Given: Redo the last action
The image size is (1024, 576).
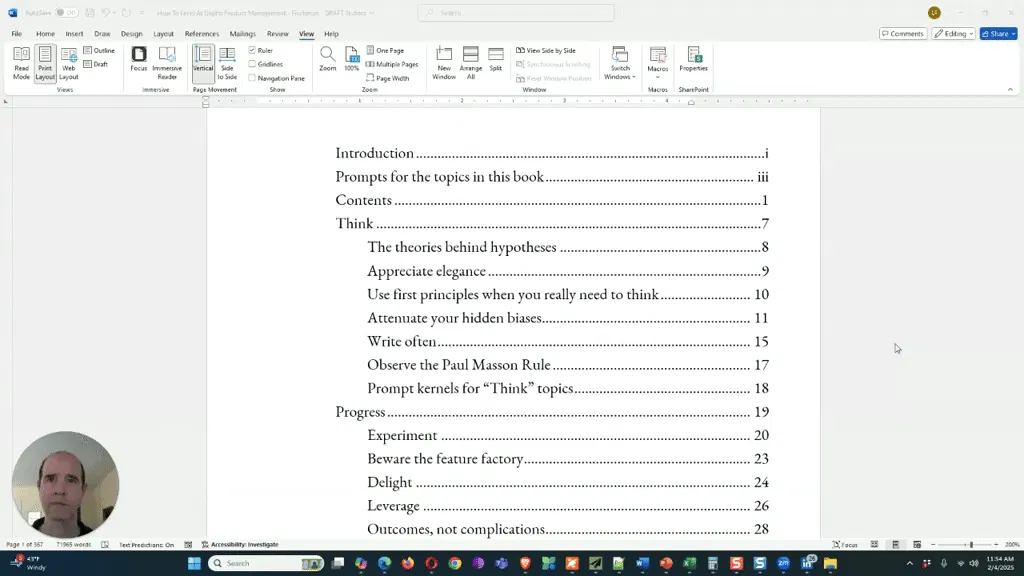Looking at the screenshot, I should (x=126, y=12).
